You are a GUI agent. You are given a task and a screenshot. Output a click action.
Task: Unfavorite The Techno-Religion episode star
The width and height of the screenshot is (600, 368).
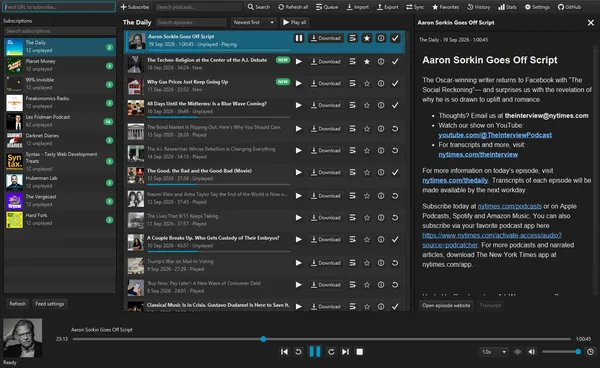coord(367,62)
